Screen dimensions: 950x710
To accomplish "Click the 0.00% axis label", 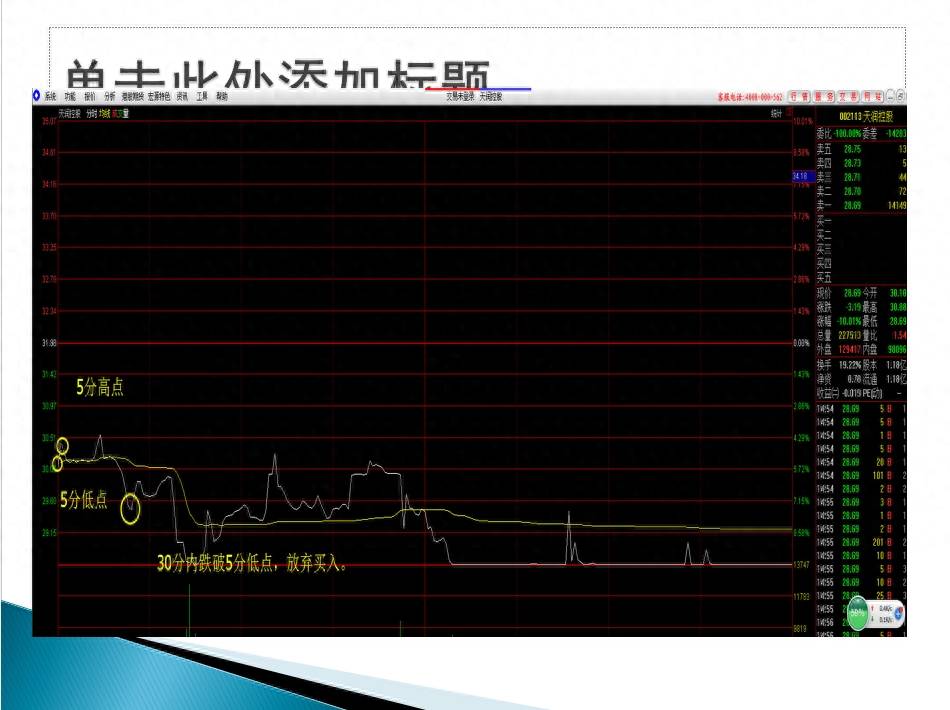I will pos(801,343).
